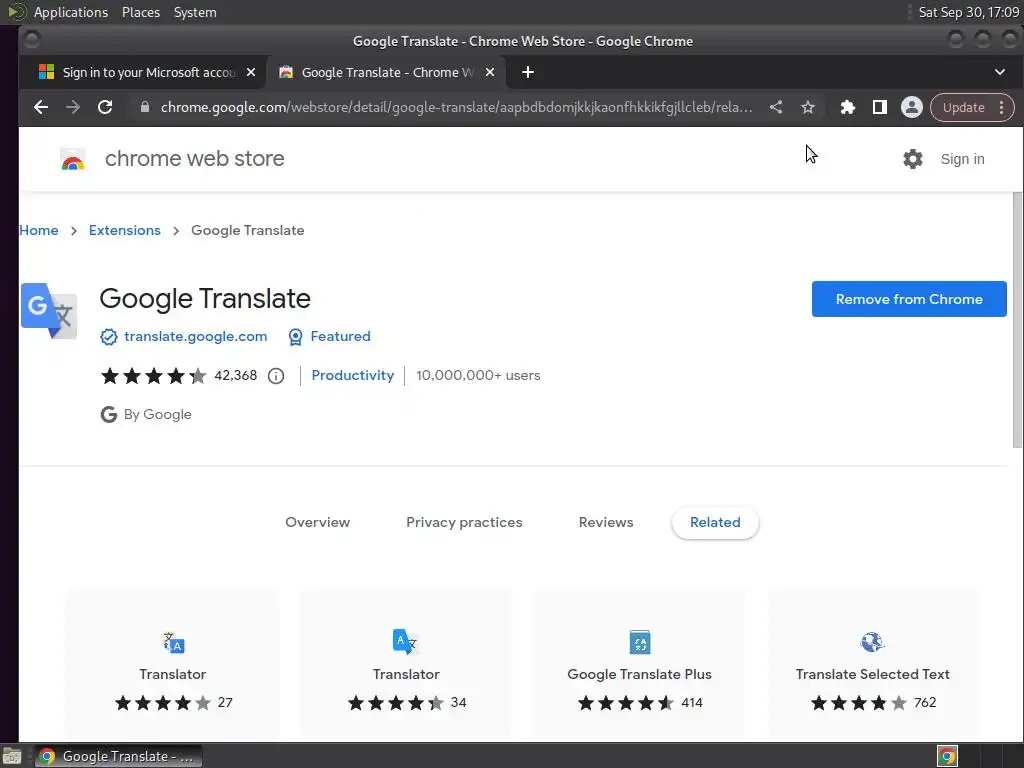
Task: Share this page icon in address bar
Action: (776, 107)
